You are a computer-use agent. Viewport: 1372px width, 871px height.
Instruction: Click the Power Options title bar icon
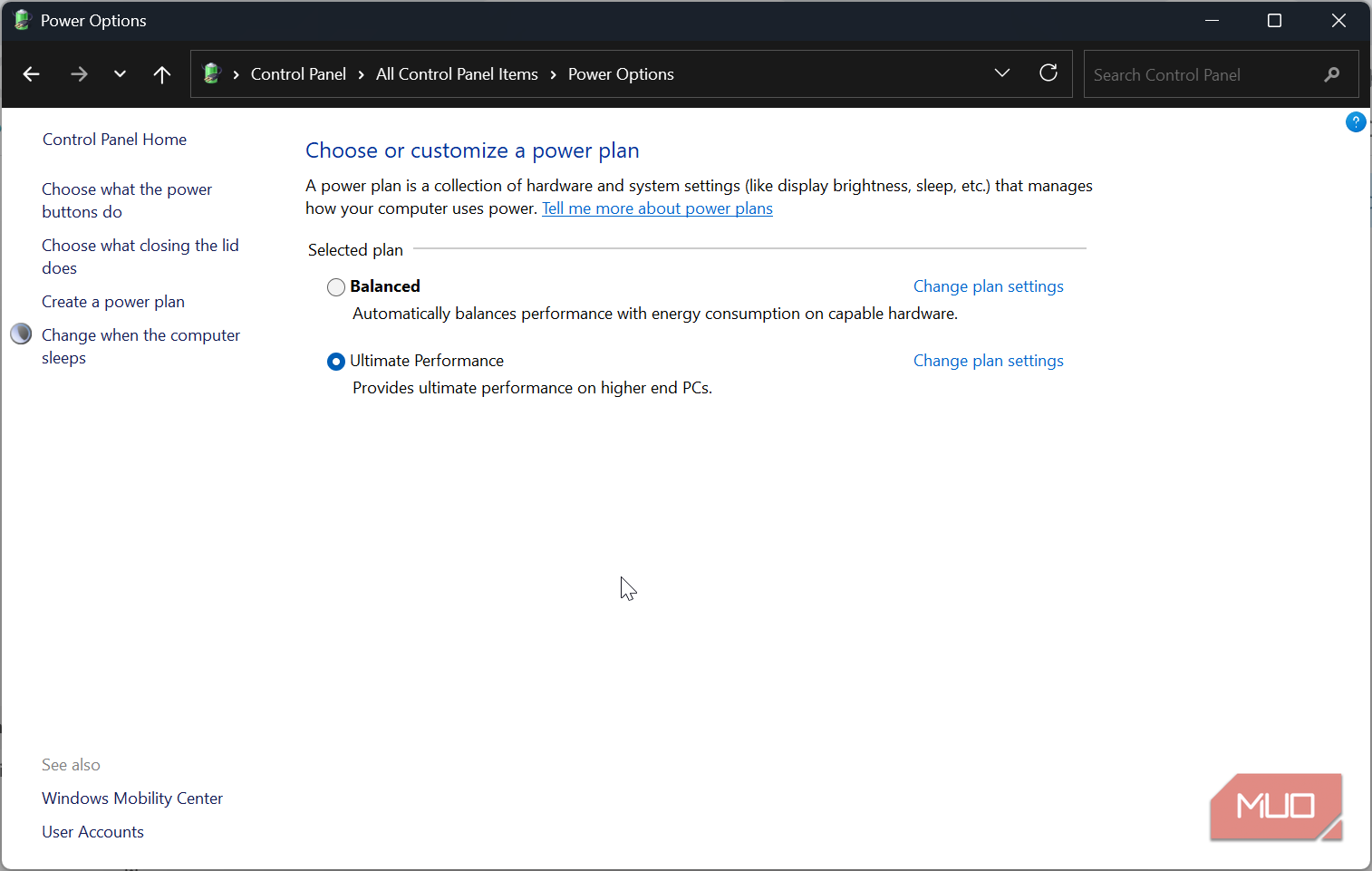pyautogui.click(x=22, y=20)
